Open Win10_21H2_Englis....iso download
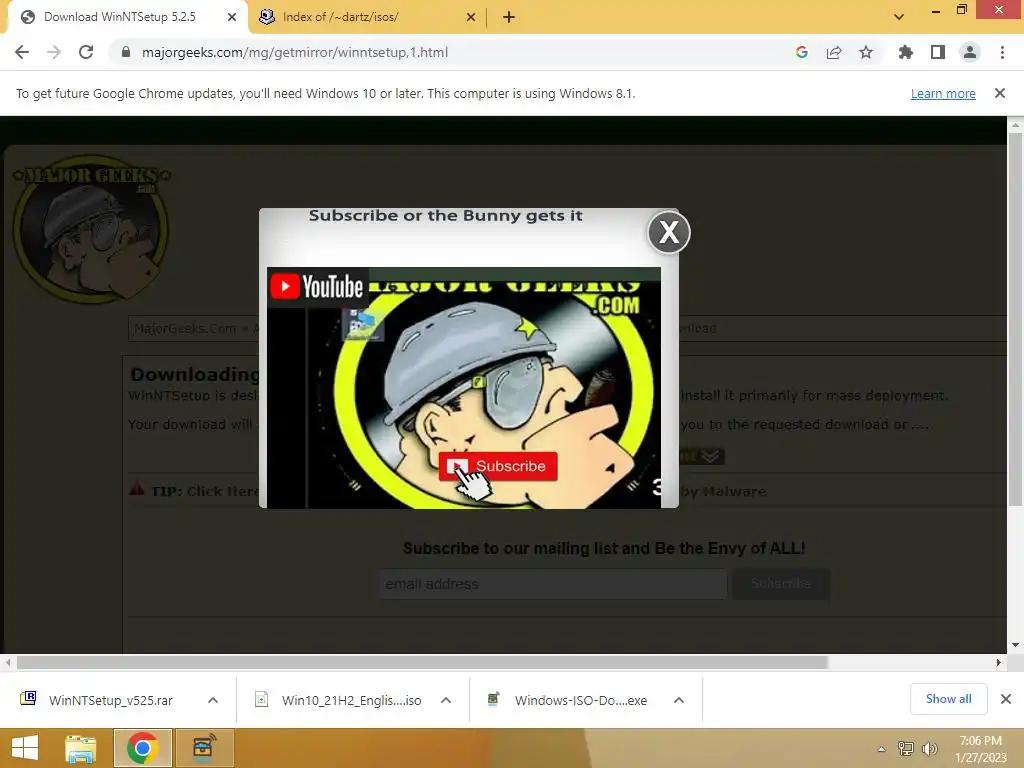Image resolution: width=1024 pixels, height=768 pixels. tap(351, 700)
